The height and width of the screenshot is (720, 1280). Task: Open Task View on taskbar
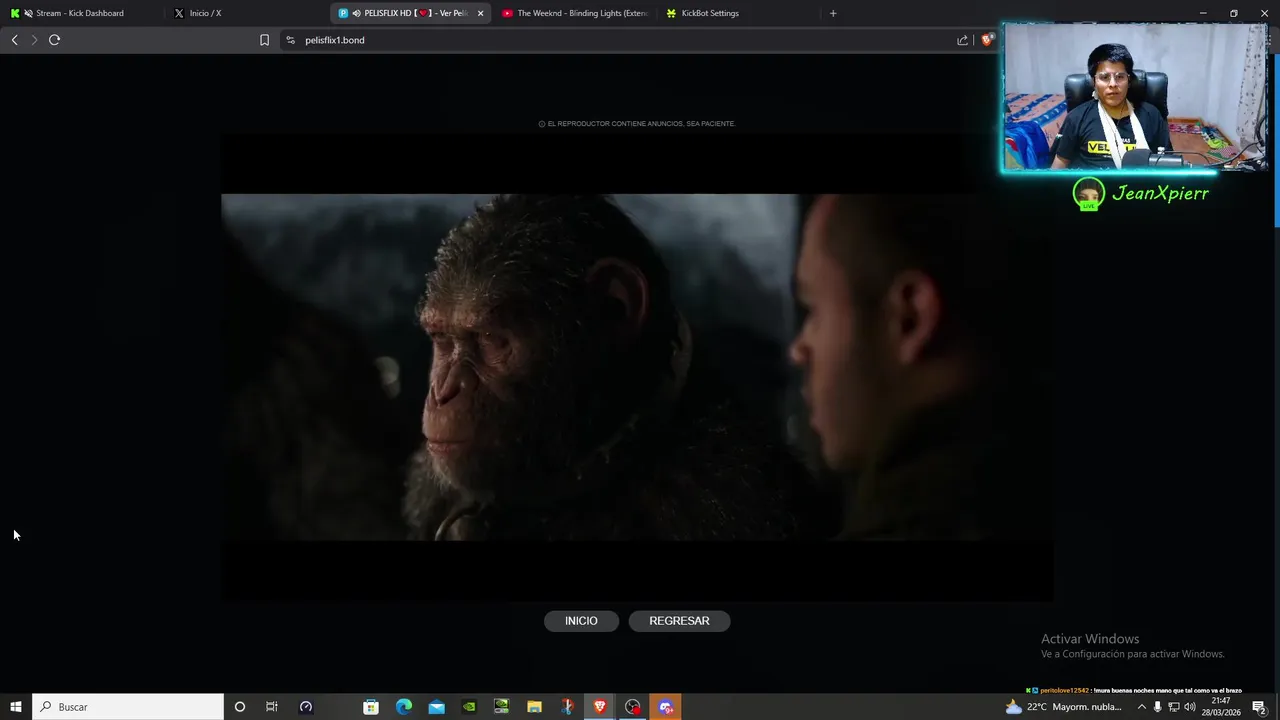tap(272, 707)
